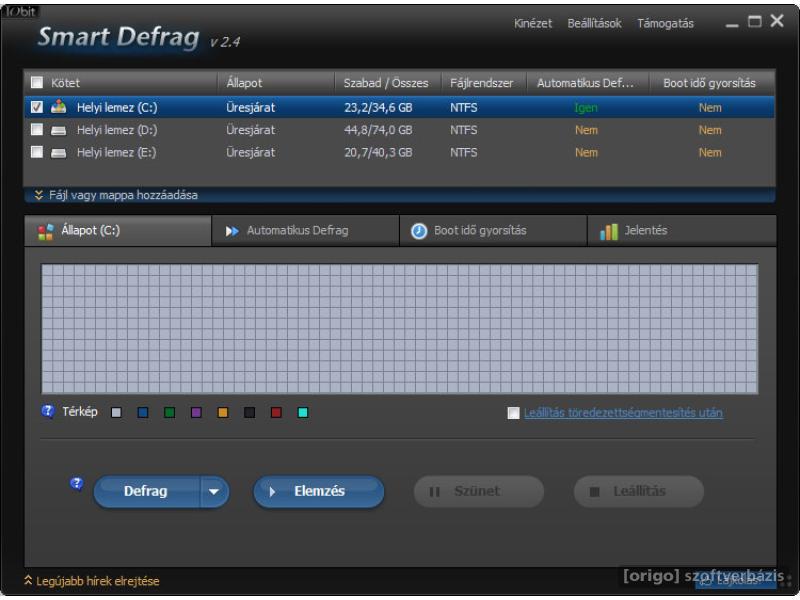Click the stop square icon in Leállítás

pyautogui.click(x=594, y=492)
